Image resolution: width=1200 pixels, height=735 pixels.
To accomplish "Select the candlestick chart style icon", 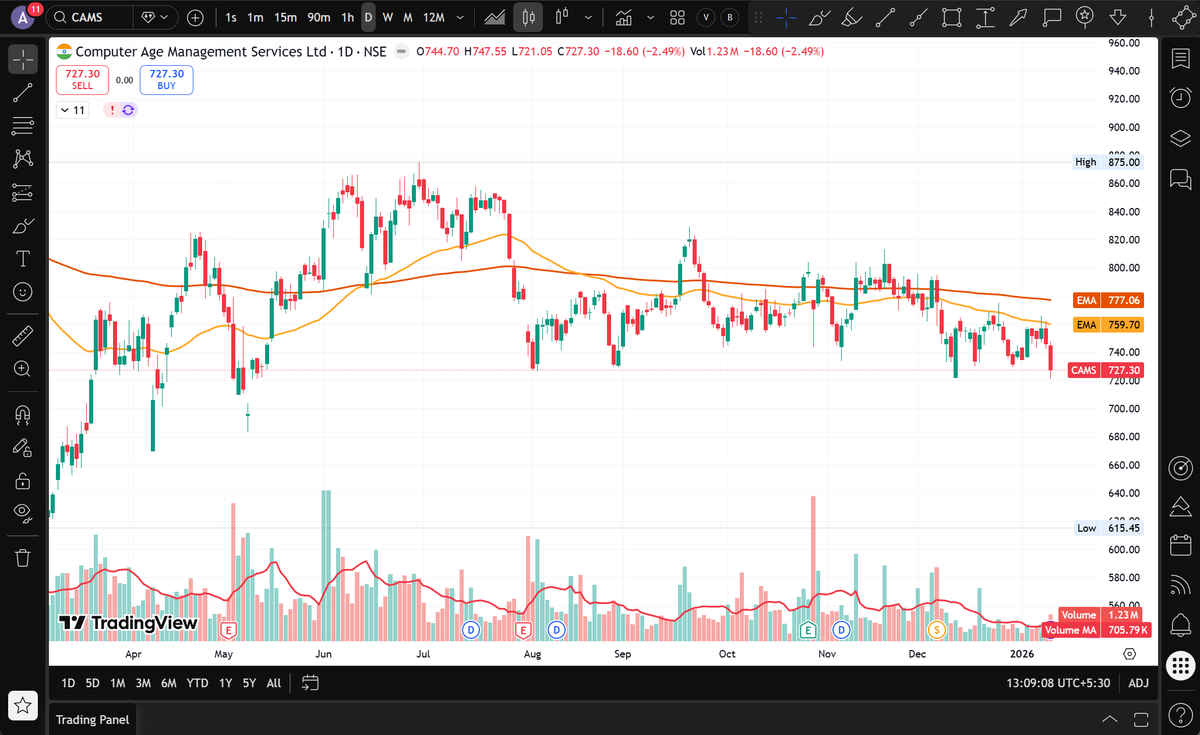I will pos(528,17).
